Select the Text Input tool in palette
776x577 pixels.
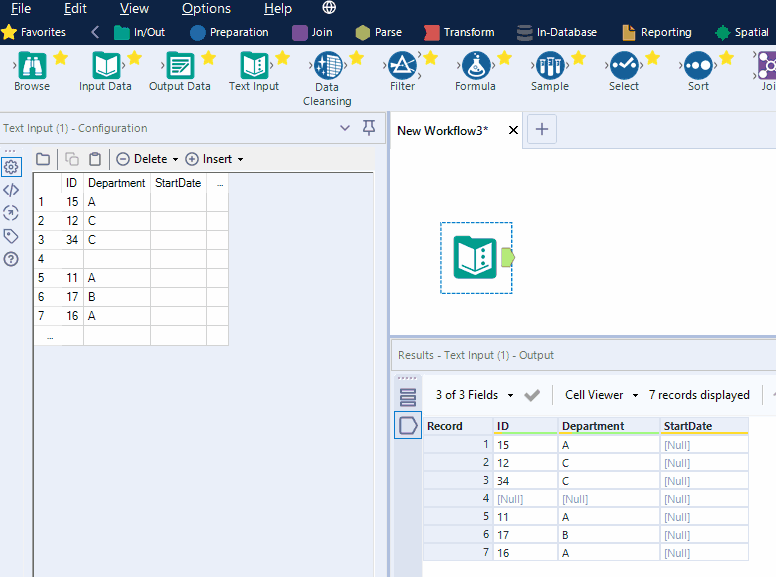coord(254,65)
